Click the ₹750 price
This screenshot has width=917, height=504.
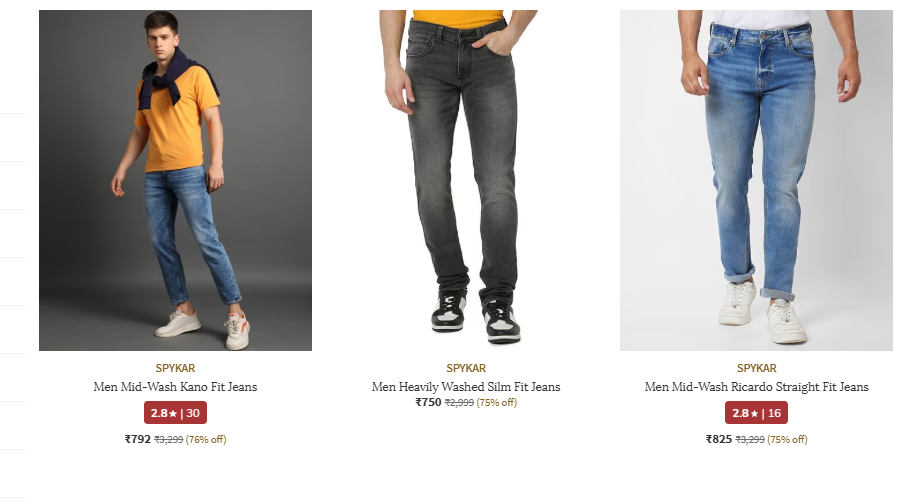[428, 402]
